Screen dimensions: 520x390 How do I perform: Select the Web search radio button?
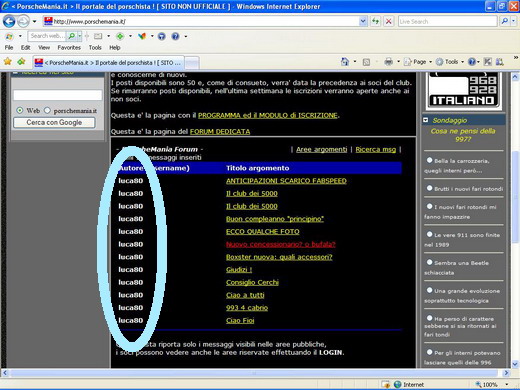pos(20,110)
